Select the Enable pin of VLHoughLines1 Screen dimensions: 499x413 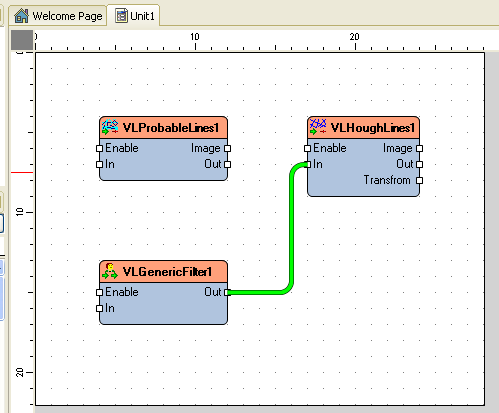click(x=307, y=148)
